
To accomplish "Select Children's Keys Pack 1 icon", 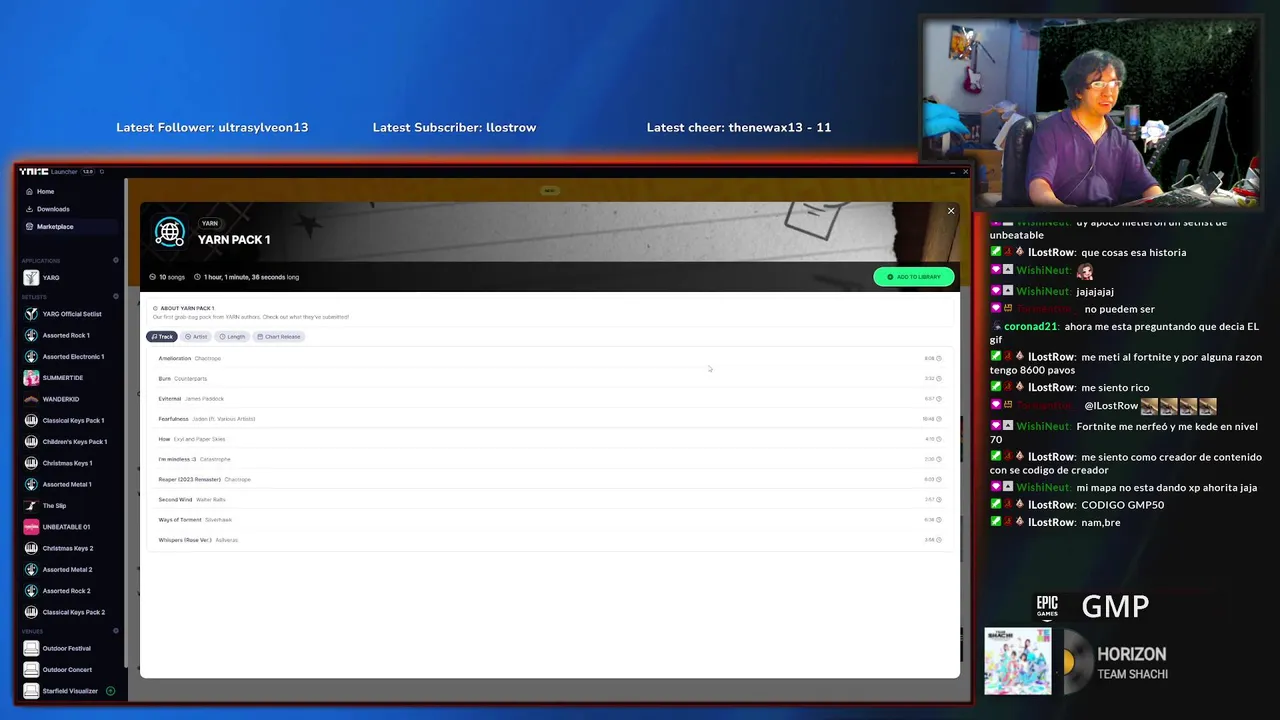I will pyautogui.click(x=31, y=441).
